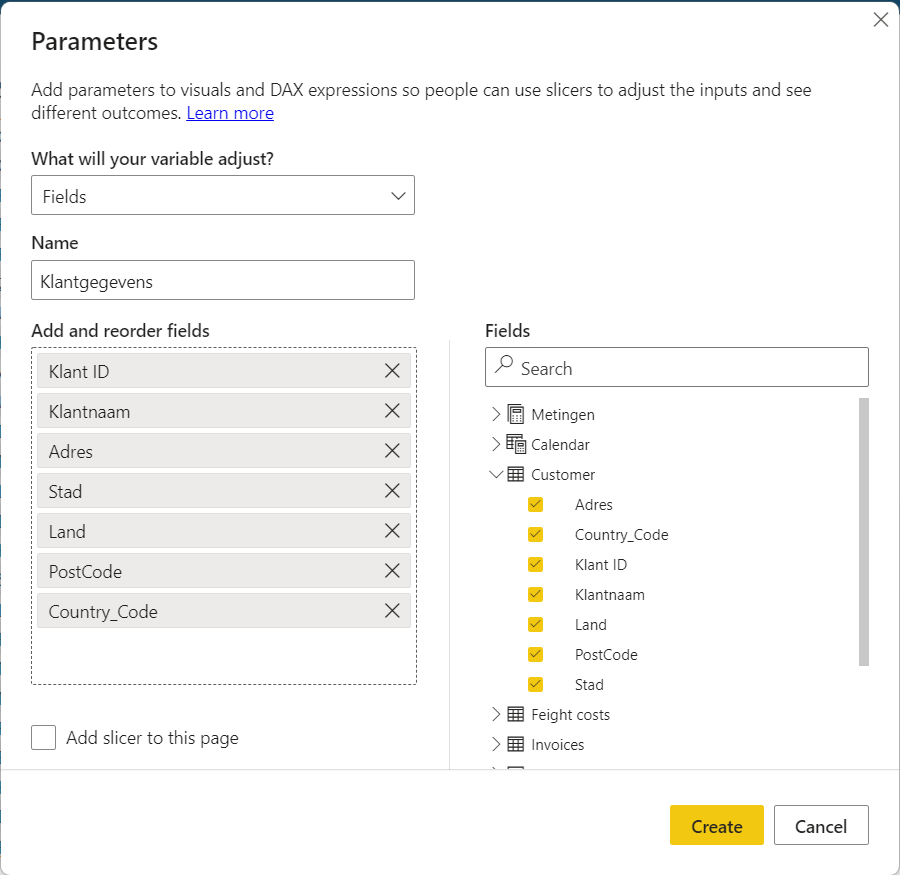
Task: Remove Stad from added fields
Action: coord(392,491)
